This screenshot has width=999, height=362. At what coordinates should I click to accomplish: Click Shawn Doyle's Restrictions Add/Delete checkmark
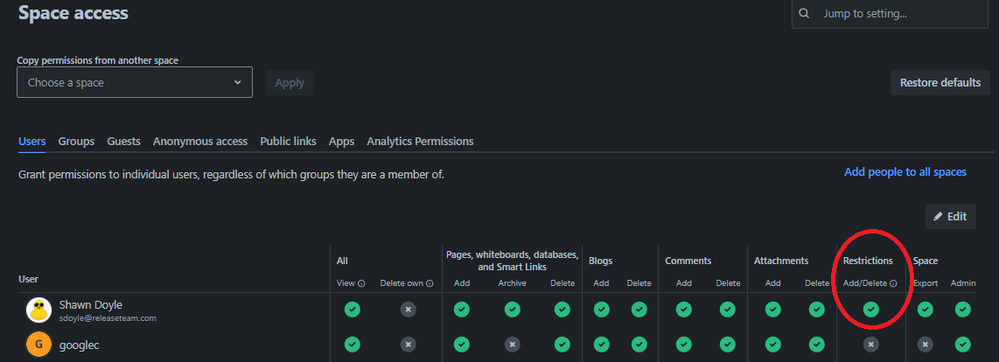[x=870, y=310]
